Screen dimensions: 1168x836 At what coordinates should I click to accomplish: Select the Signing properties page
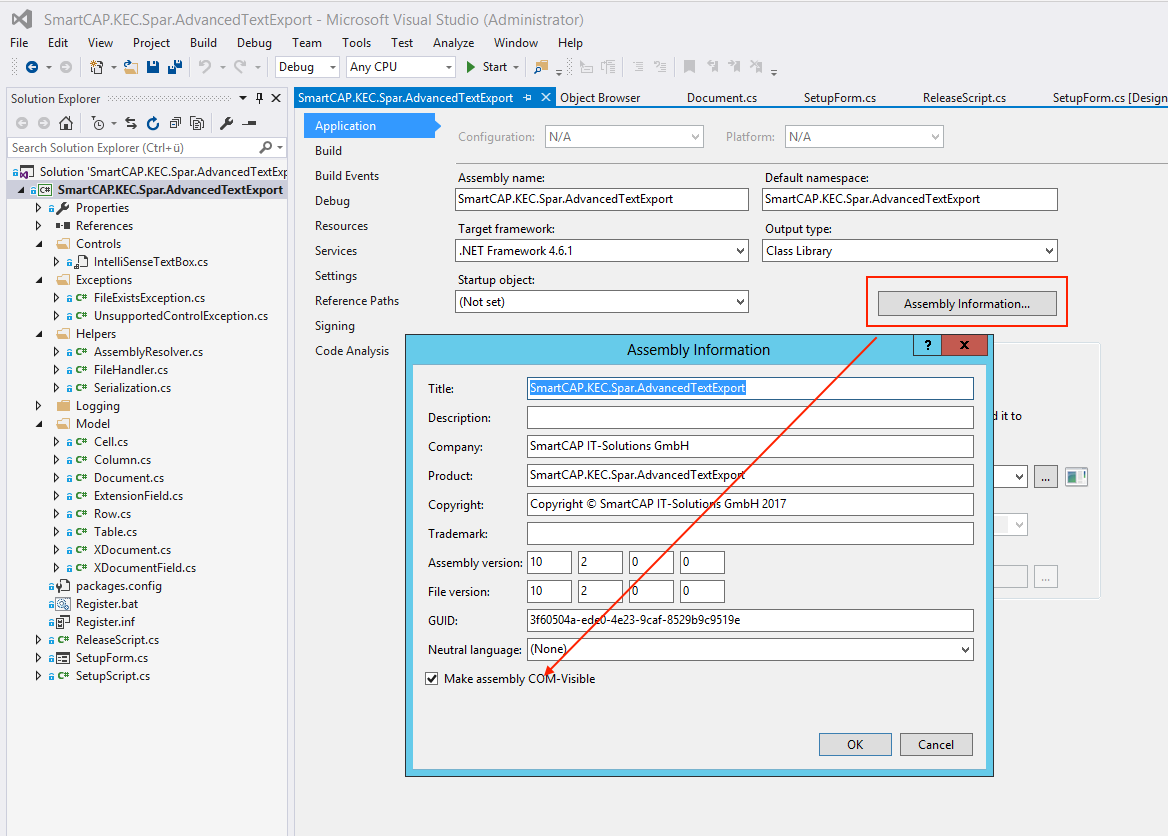coord(334,326)
